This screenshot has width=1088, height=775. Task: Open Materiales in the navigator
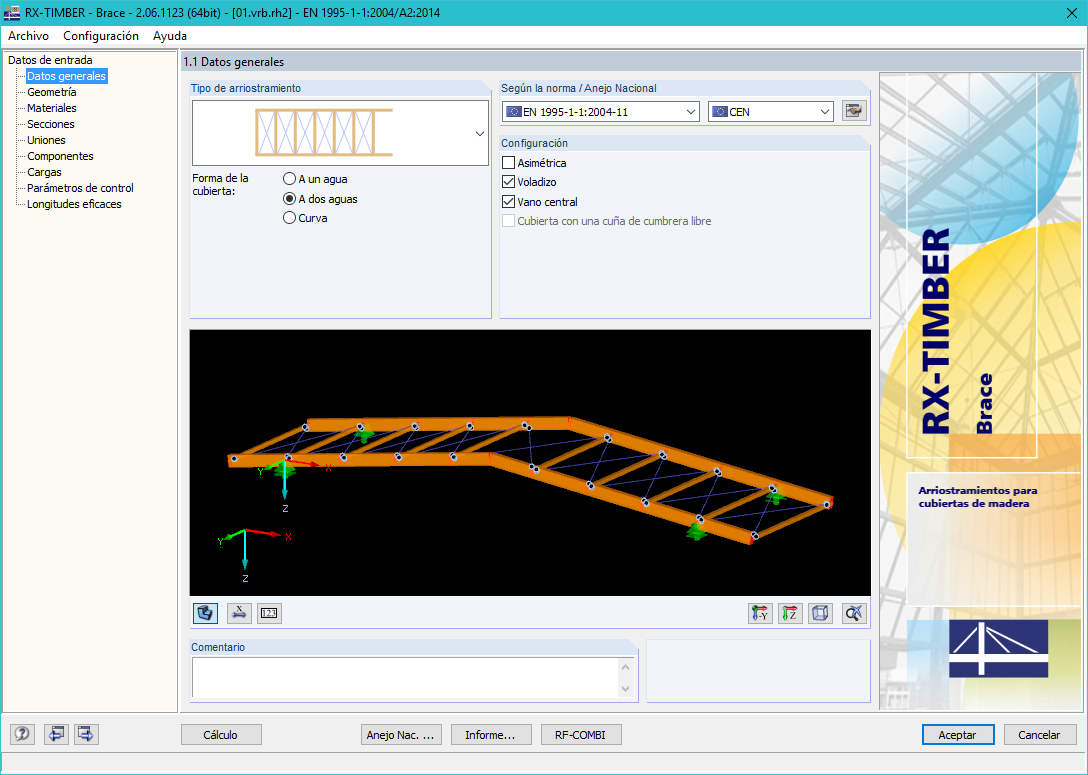(52, 108)
